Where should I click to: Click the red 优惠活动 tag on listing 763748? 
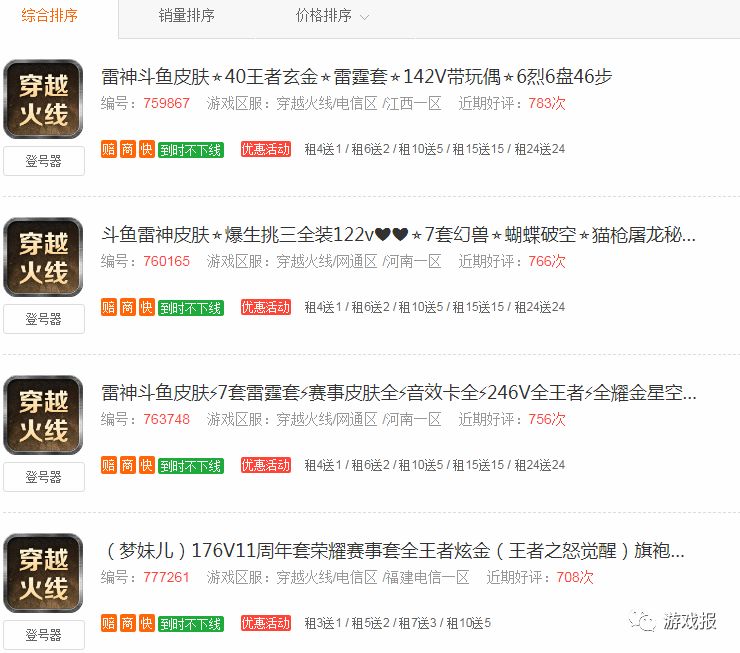(266, 466)
